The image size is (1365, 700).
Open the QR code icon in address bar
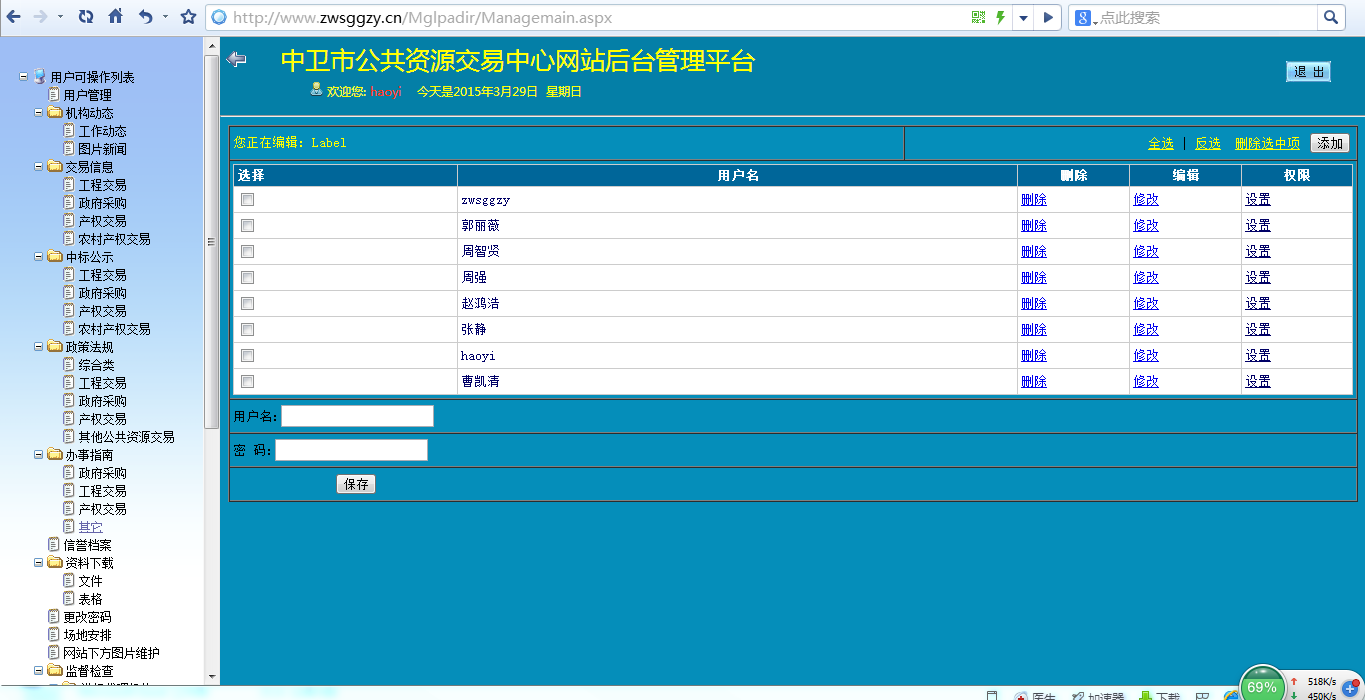978,17
